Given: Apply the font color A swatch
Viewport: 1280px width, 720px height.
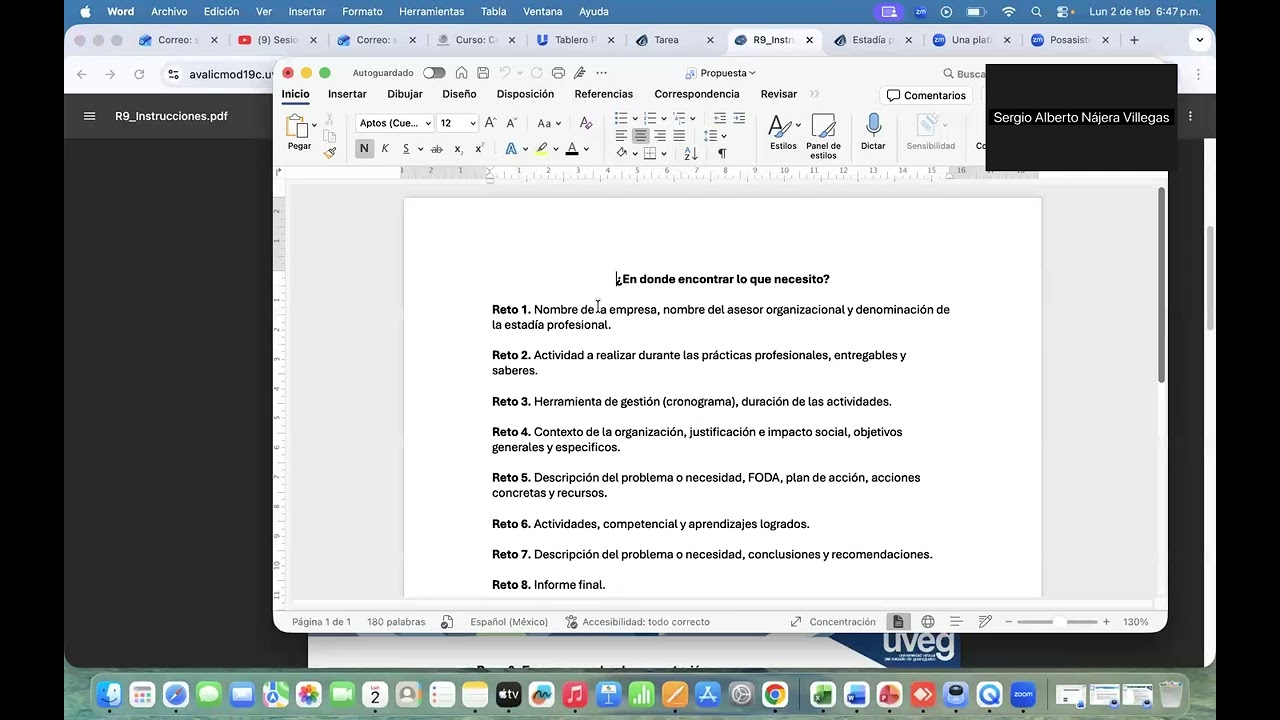Looking at the screenshot, I should pos(572,149).
